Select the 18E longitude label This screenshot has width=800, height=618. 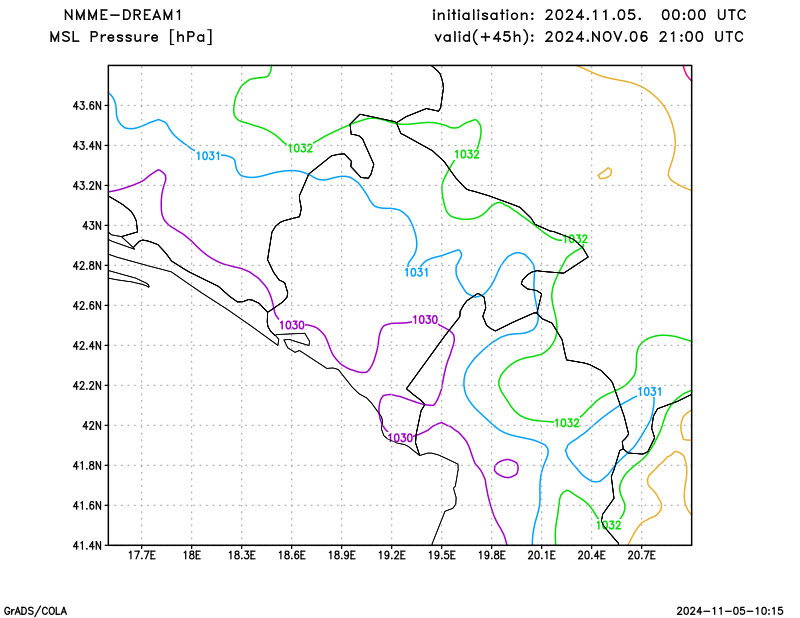192,556
